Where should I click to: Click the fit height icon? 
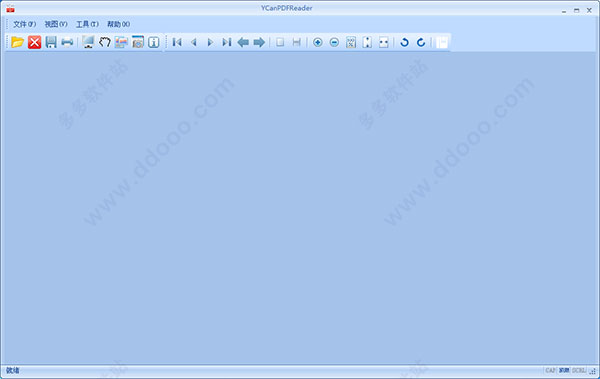click(x=367, y=42)
